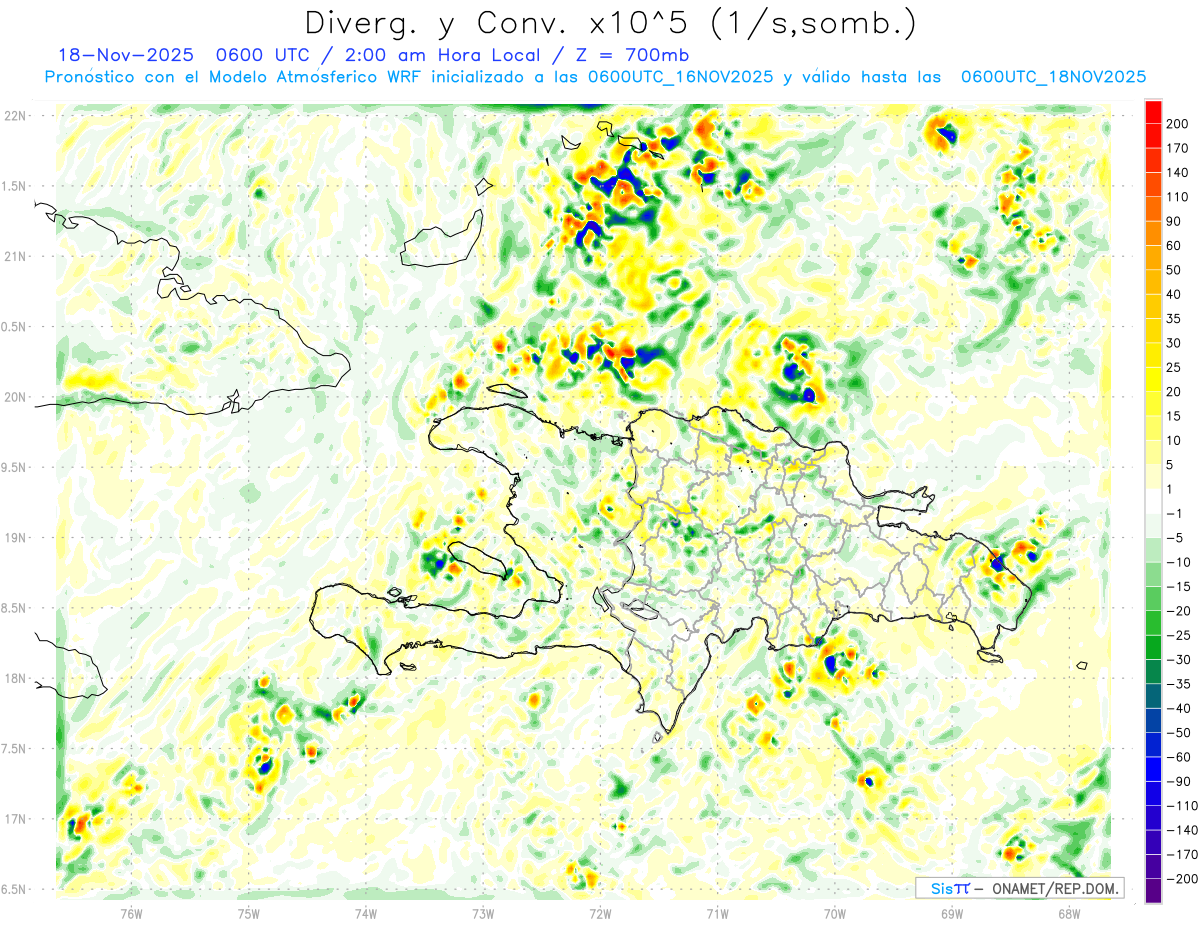1200x927 pixels.
Task: Click the '76W' longitude axis label
Action: pos(131,913)
